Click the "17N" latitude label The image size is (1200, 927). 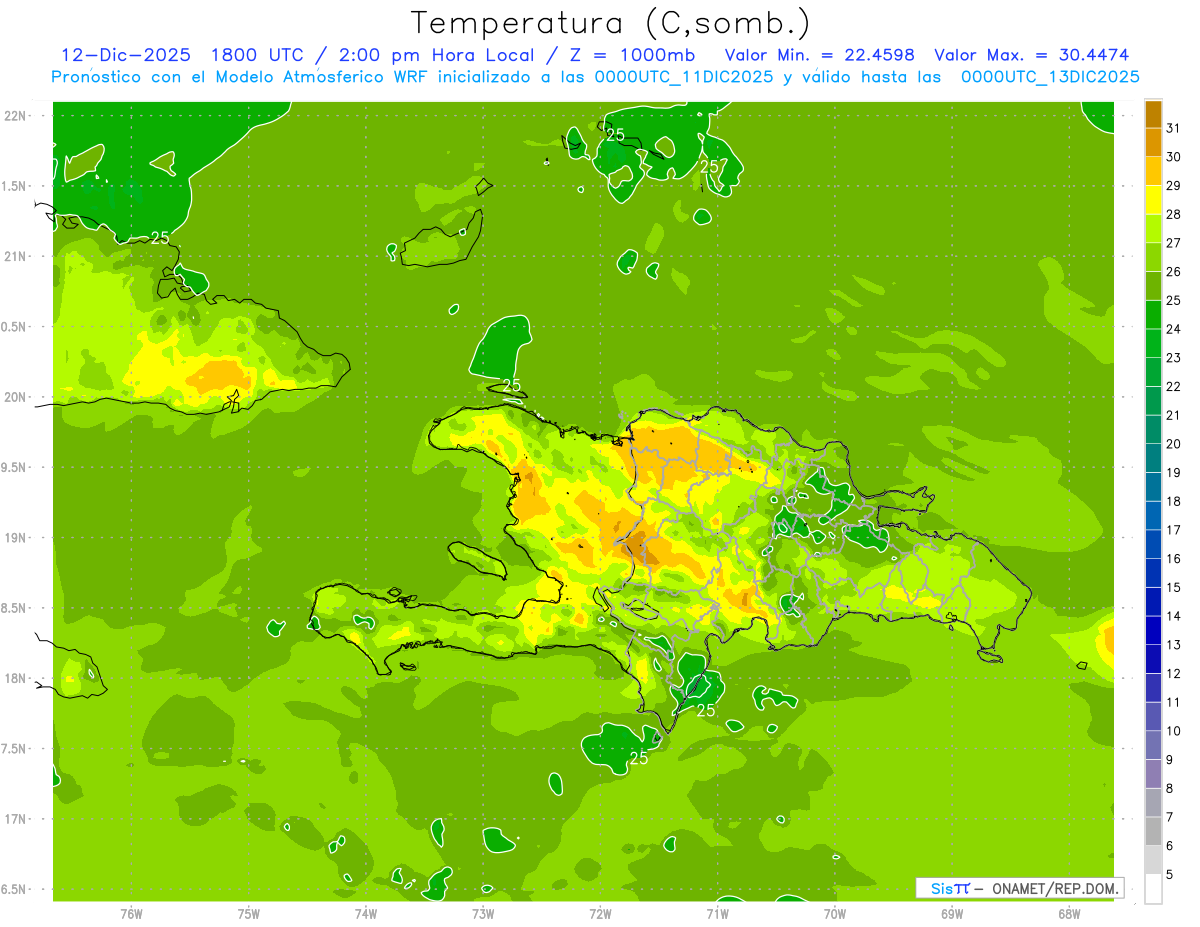click(17, 819)
